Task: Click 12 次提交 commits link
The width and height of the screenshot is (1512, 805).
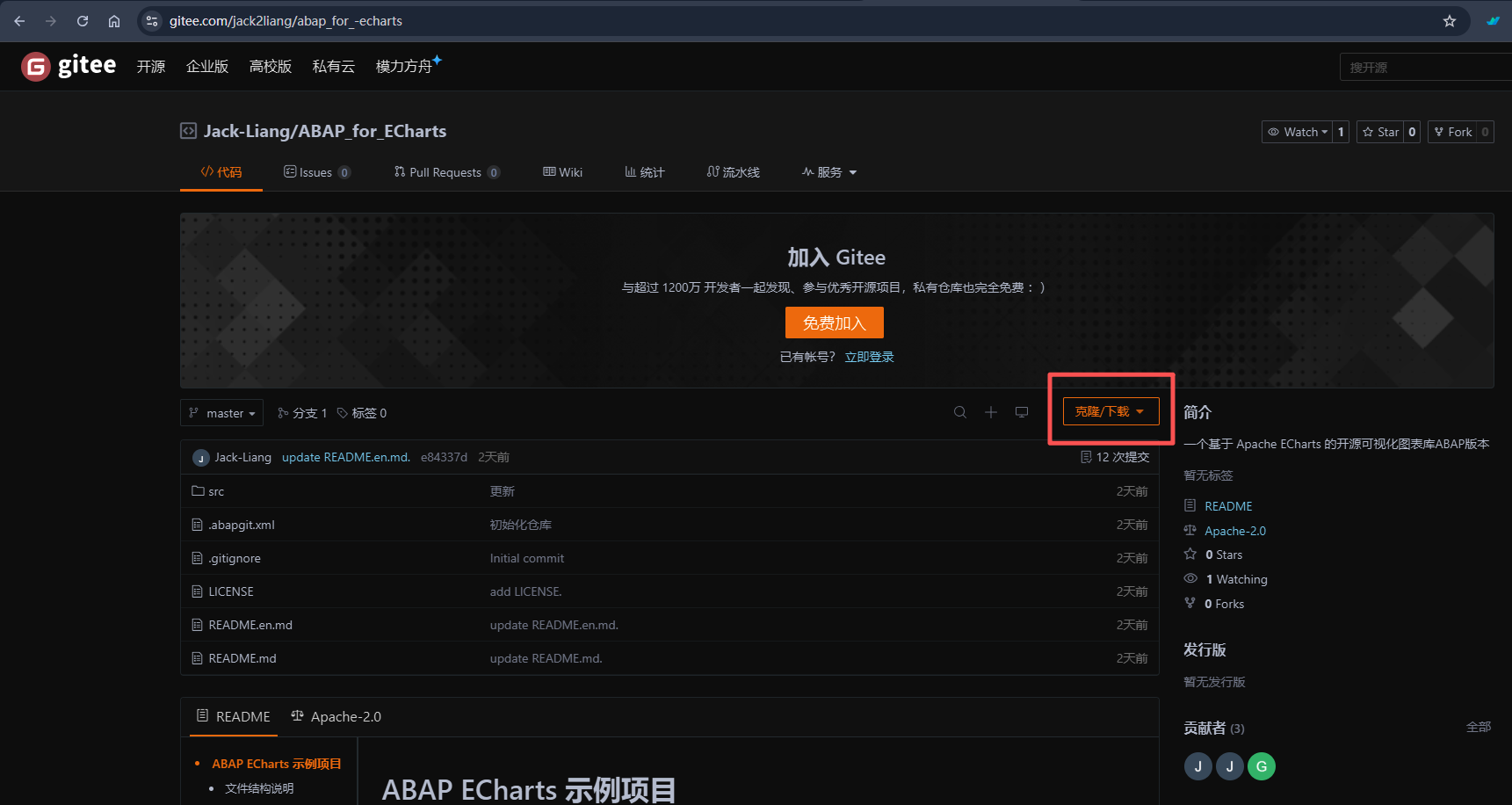Action: pyautogui.click(x=1115, y=457)
